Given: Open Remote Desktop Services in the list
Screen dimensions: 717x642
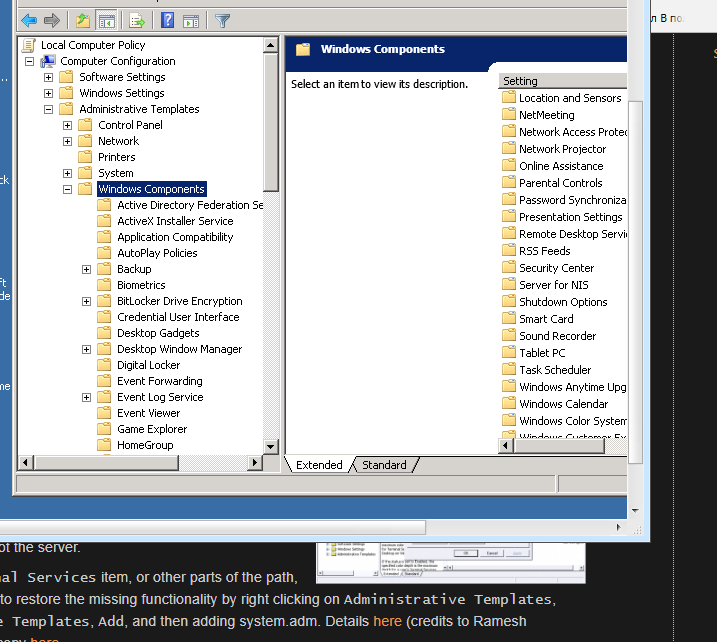Looking at the screenshot, I should pyautogui.click(x=573, y=234).
